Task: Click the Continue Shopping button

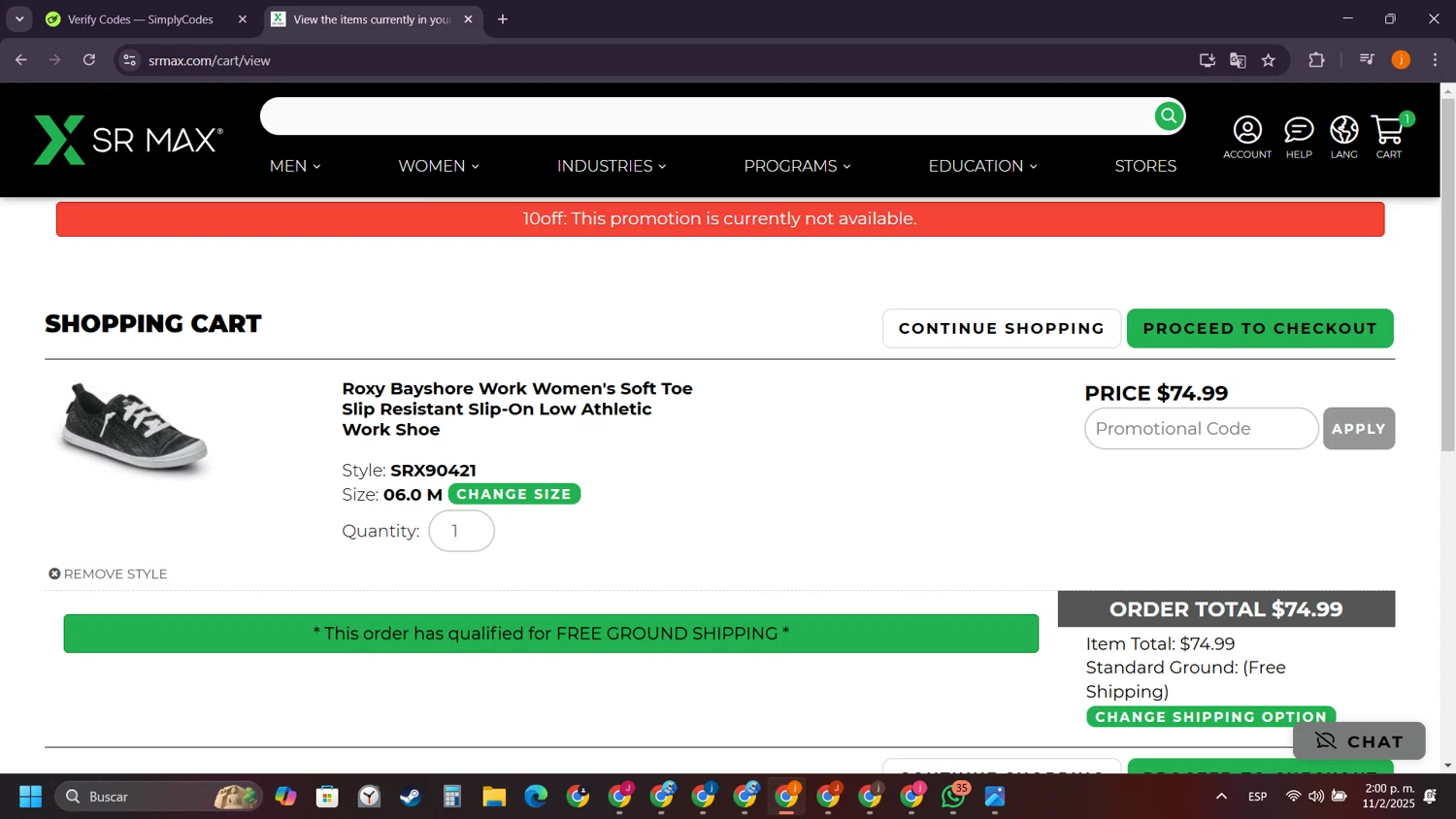Action: click(x=1002, y=328)
